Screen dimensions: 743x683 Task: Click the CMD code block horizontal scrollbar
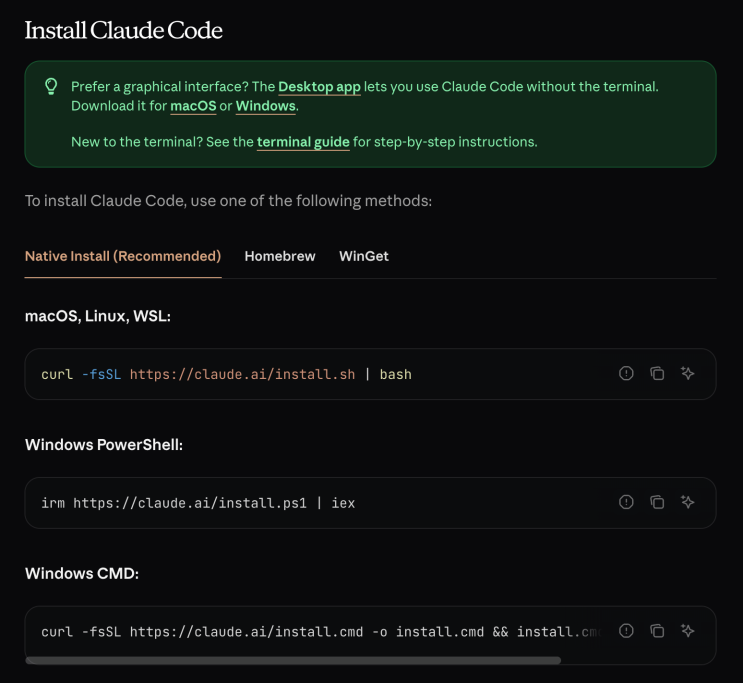tap(293, 660)
